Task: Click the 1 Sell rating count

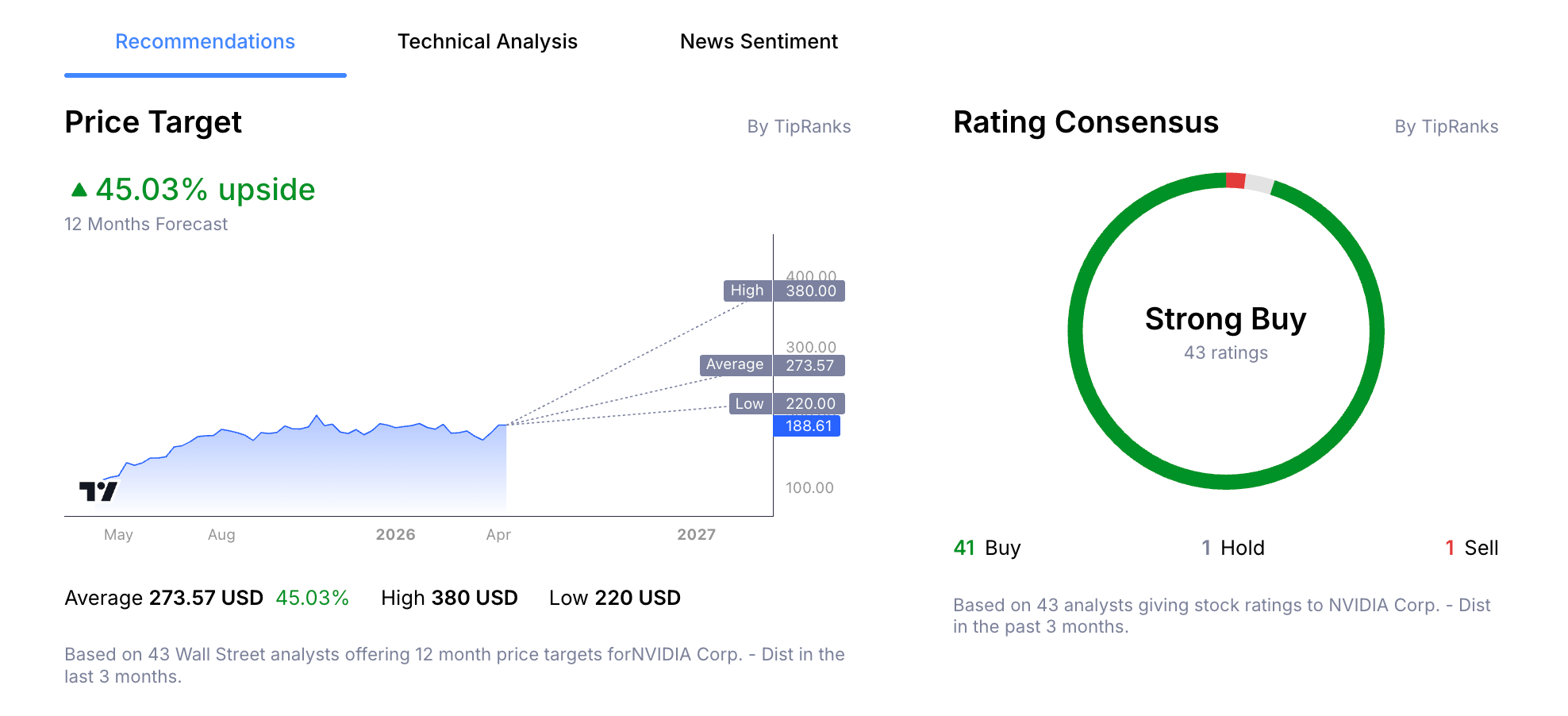Action: [1473, 548]
